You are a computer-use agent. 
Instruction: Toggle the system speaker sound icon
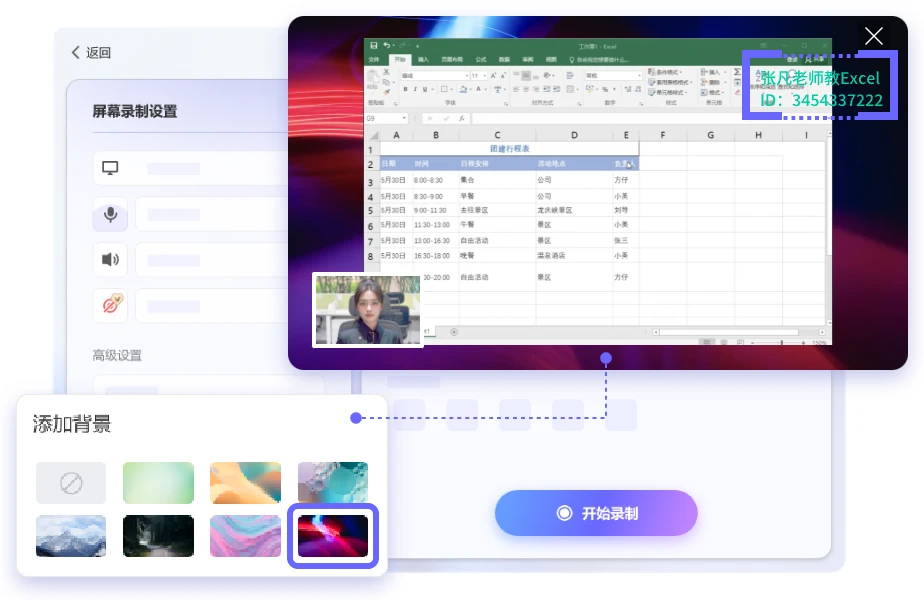coord(110,259)
